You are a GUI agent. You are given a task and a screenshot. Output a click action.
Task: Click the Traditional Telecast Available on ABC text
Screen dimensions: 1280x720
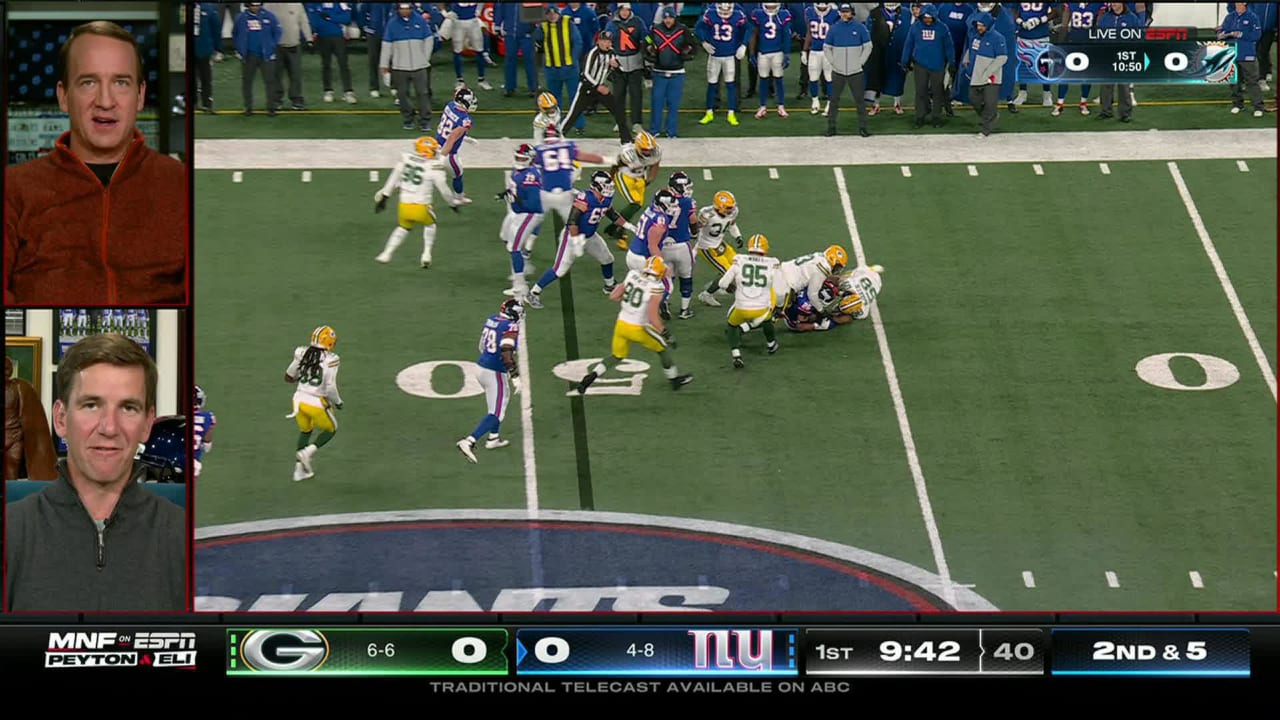point(639,687)
